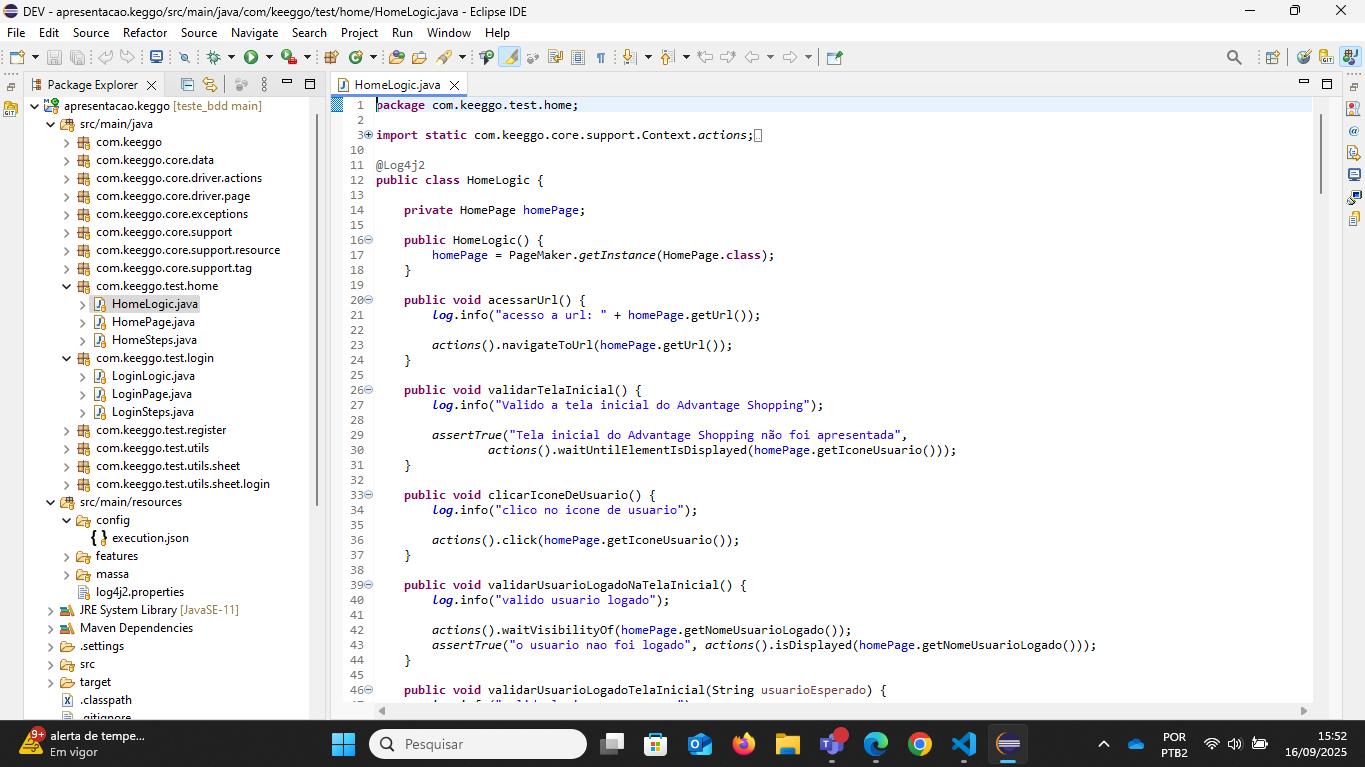
Task: Collapse acessarUrl method fold at line 20
Action: pos(368,300)
